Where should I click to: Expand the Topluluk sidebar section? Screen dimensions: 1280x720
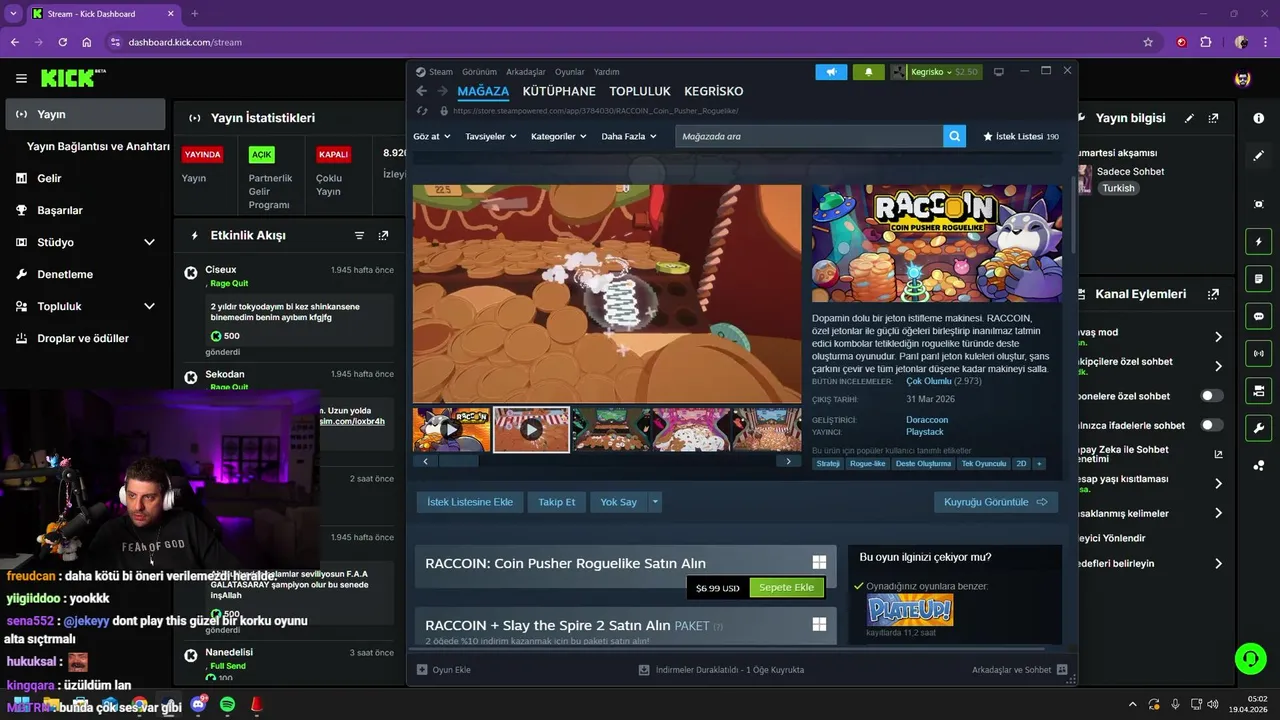click(149, 306)
